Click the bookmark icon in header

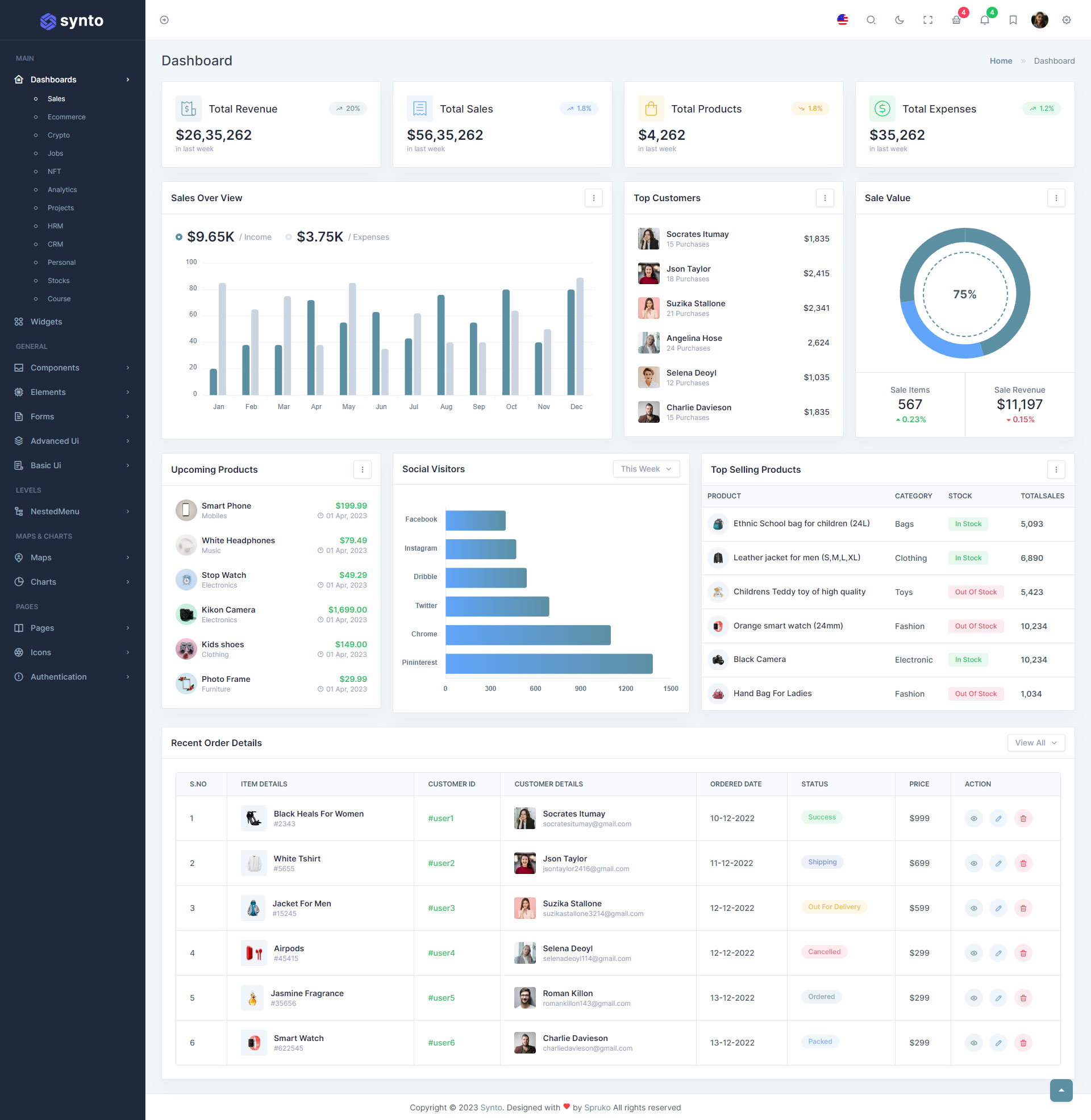pos(1013,20)
